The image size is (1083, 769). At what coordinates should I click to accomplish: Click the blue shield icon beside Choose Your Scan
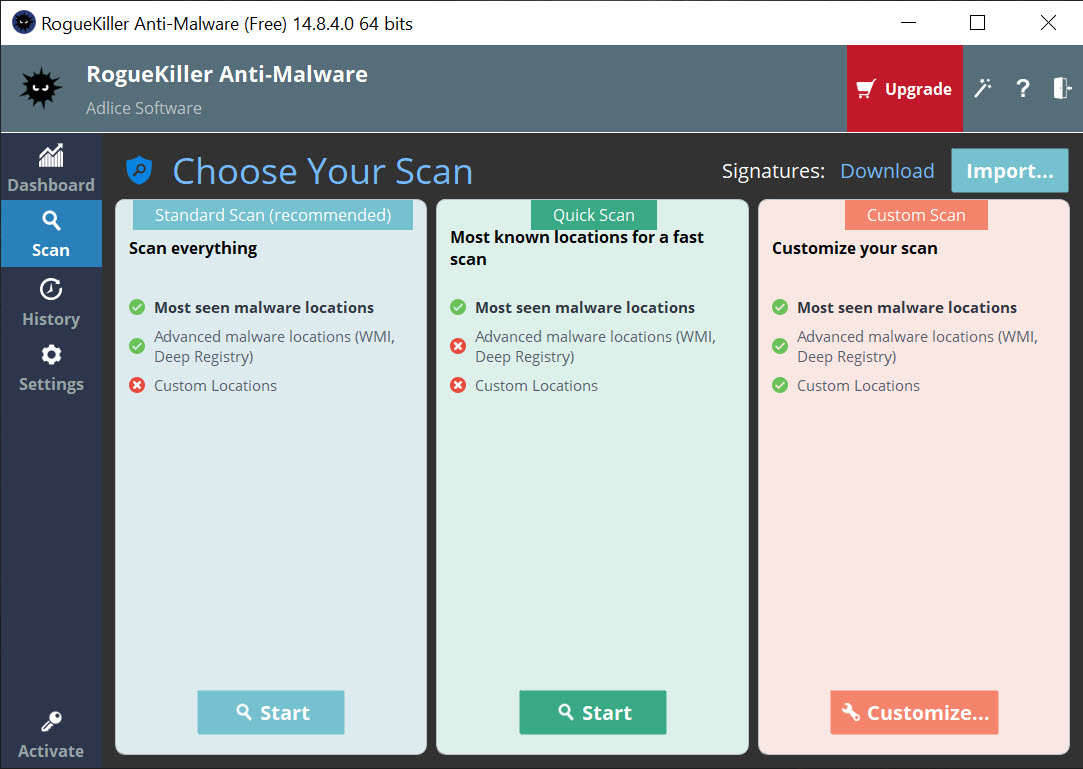[139, 170]
